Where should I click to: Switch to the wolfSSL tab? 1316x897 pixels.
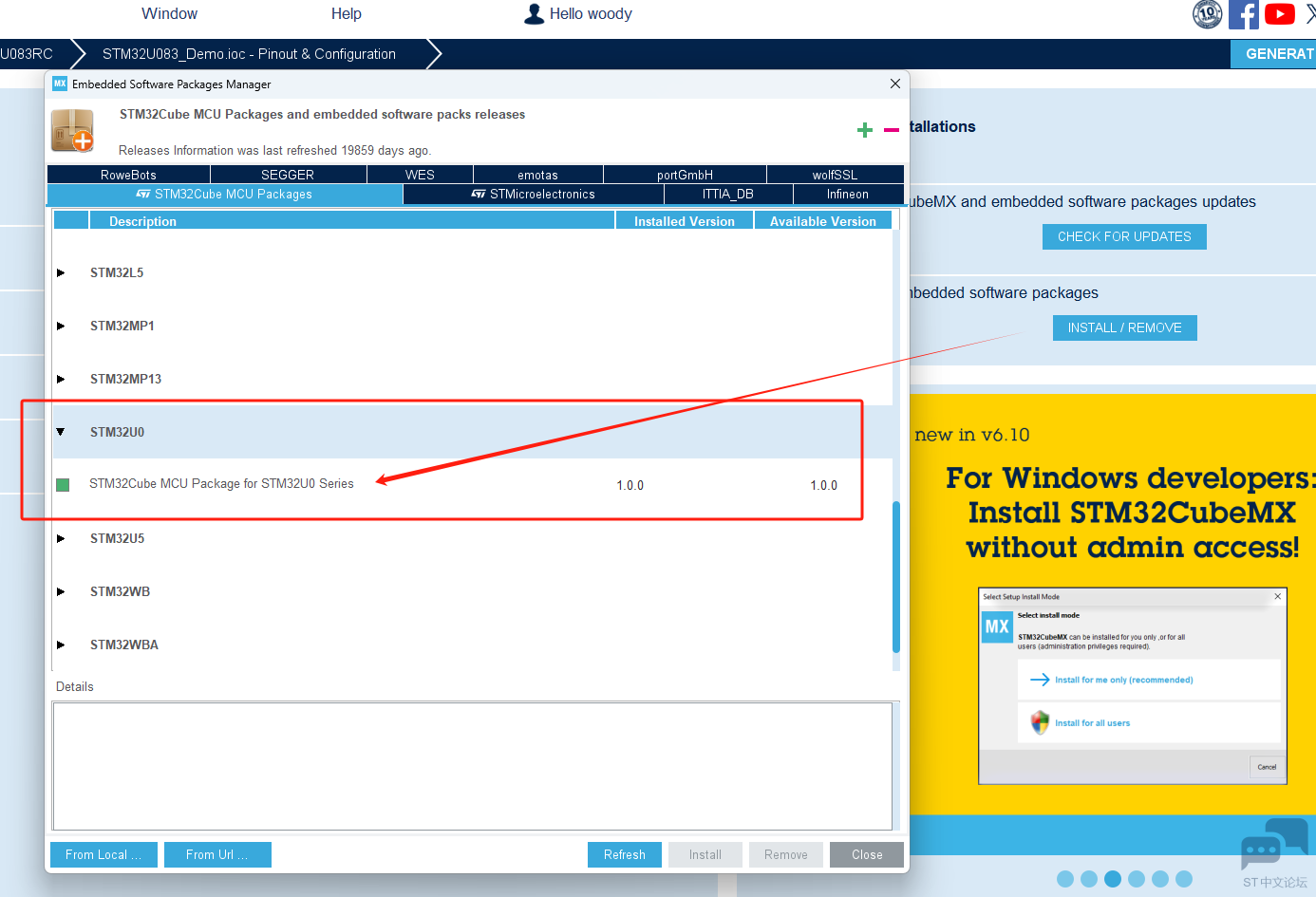[835, 175]
